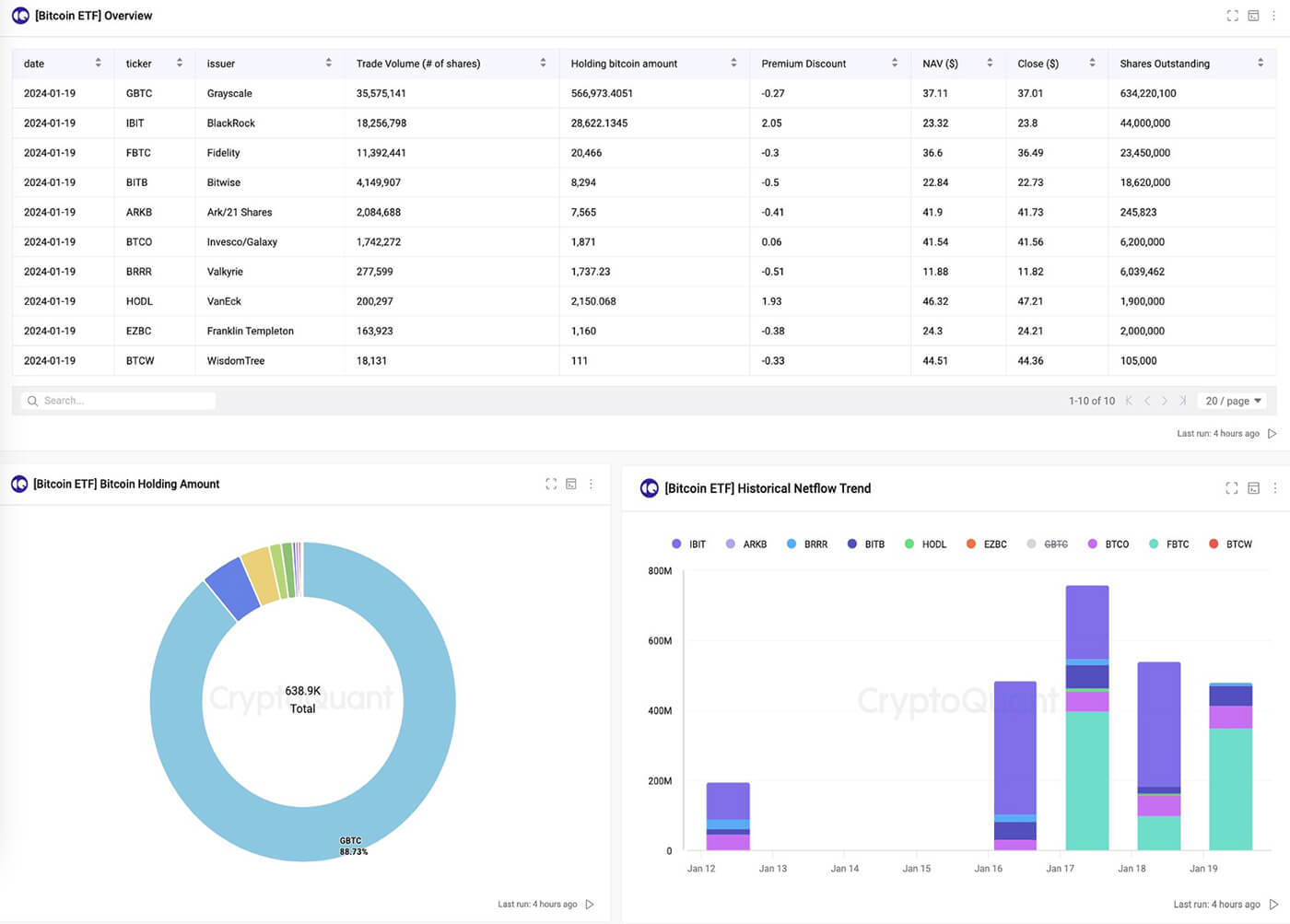Rerun the Overview table query play icon
1290x924 pixels.
(1272, 433)
